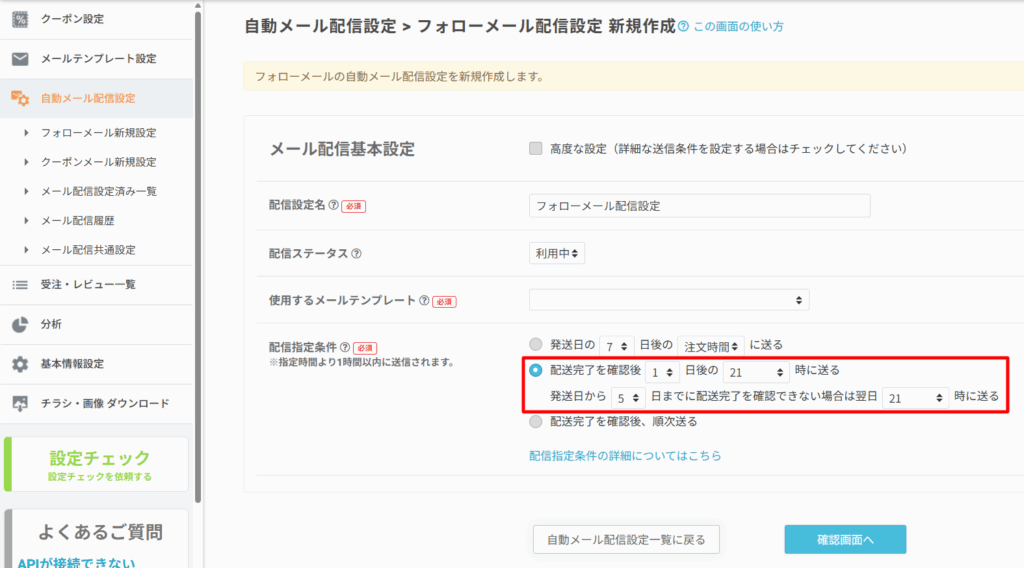Screen dimensions: 1024x568
Task: Click the orders and reviews list icon
Action: click(20, 285)
